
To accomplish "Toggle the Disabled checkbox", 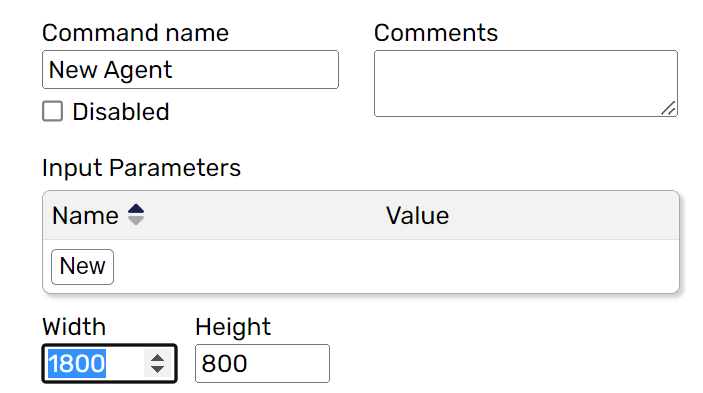I will [x=52, y=111].
